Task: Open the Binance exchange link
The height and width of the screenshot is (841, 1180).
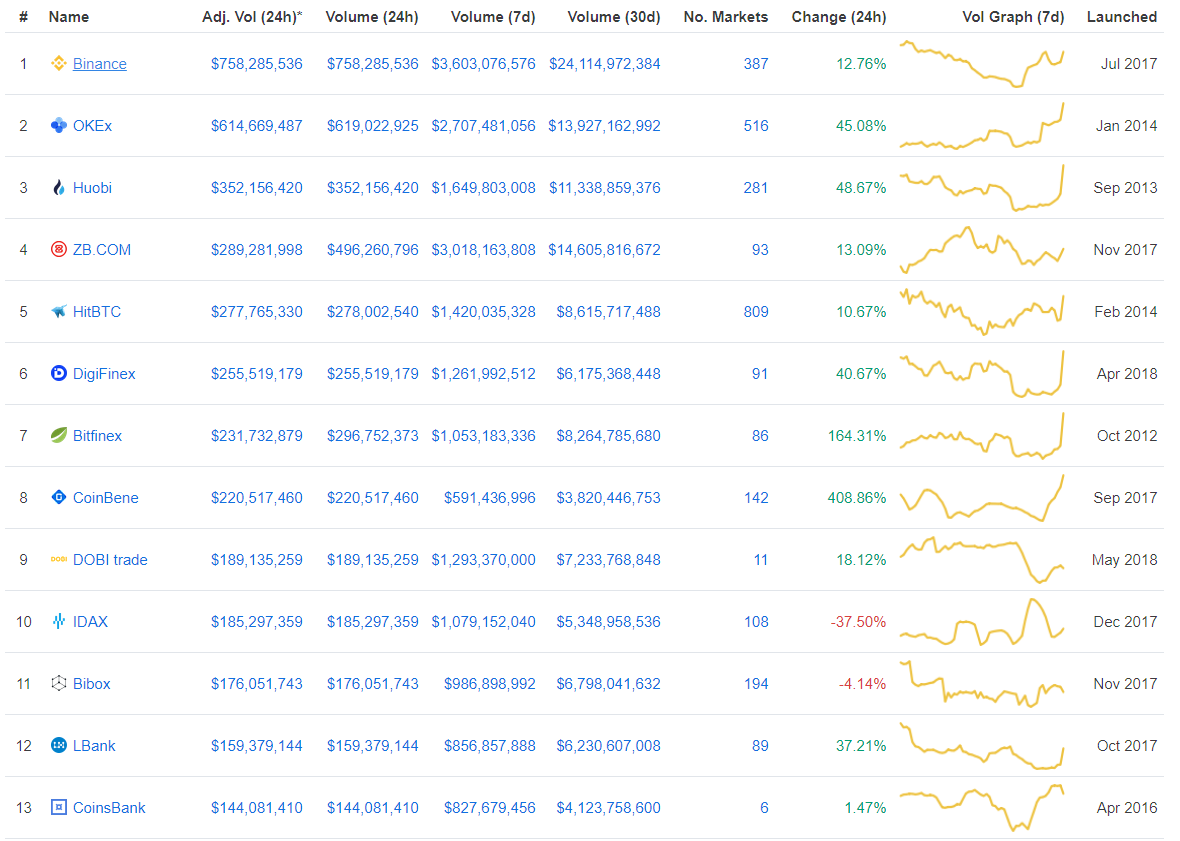Action: coord(100,64)
